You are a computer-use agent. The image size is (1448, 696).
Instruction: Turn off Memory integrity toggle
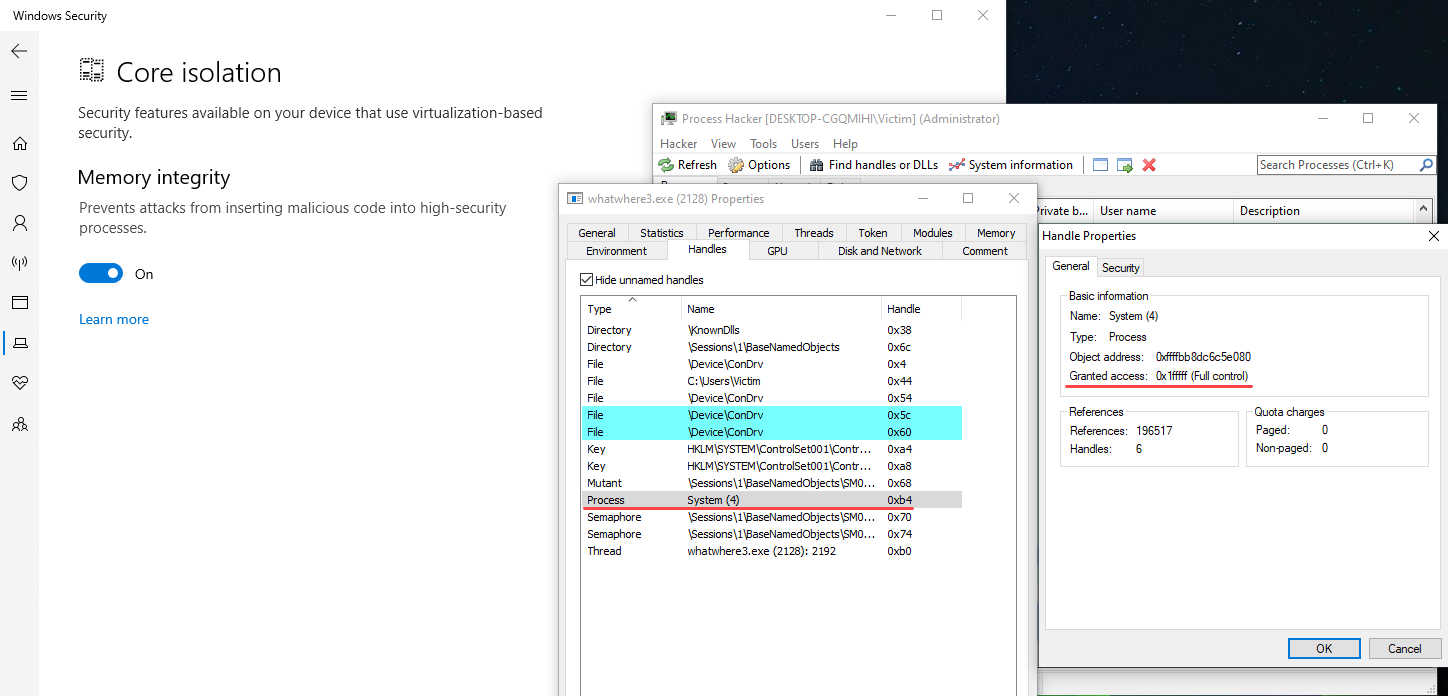click(x=101, y=273)
